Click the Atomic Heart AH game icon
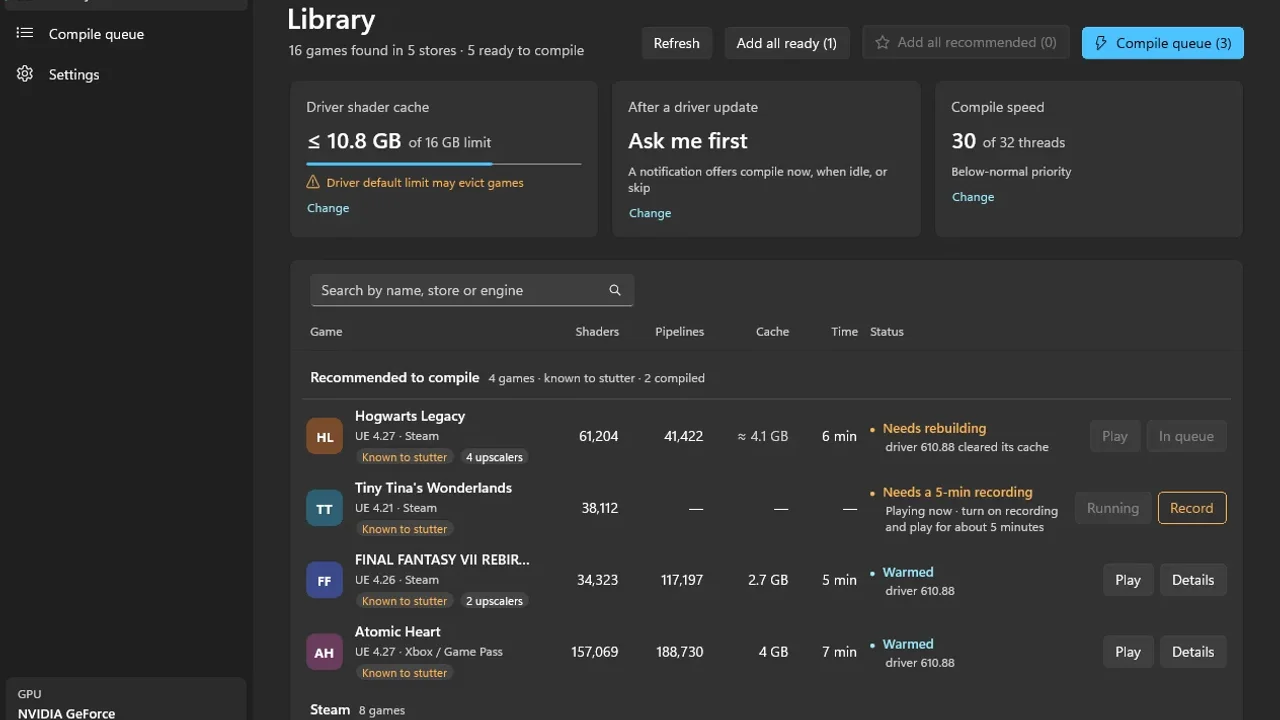Image resolution: width=1280 pixels, height=720 pixels. pos(325,652)
